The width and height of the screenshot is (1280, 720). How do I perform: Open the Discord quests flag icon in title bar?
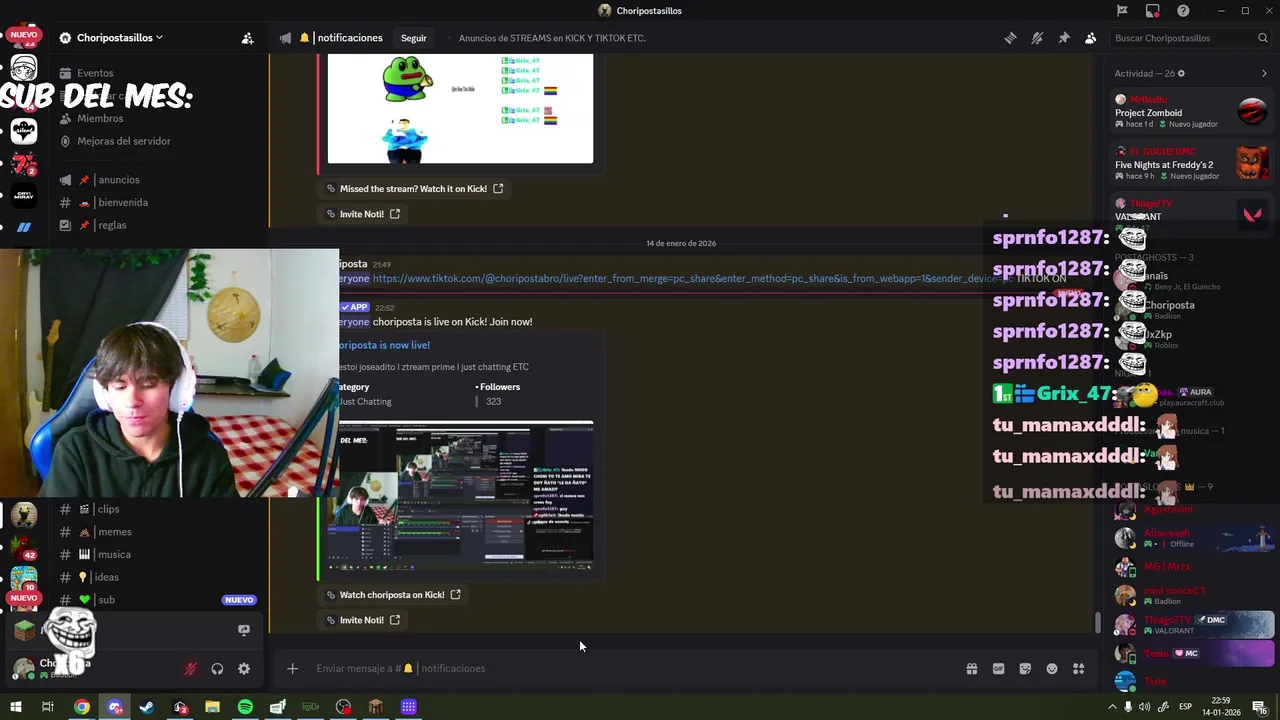point(1122,11)
